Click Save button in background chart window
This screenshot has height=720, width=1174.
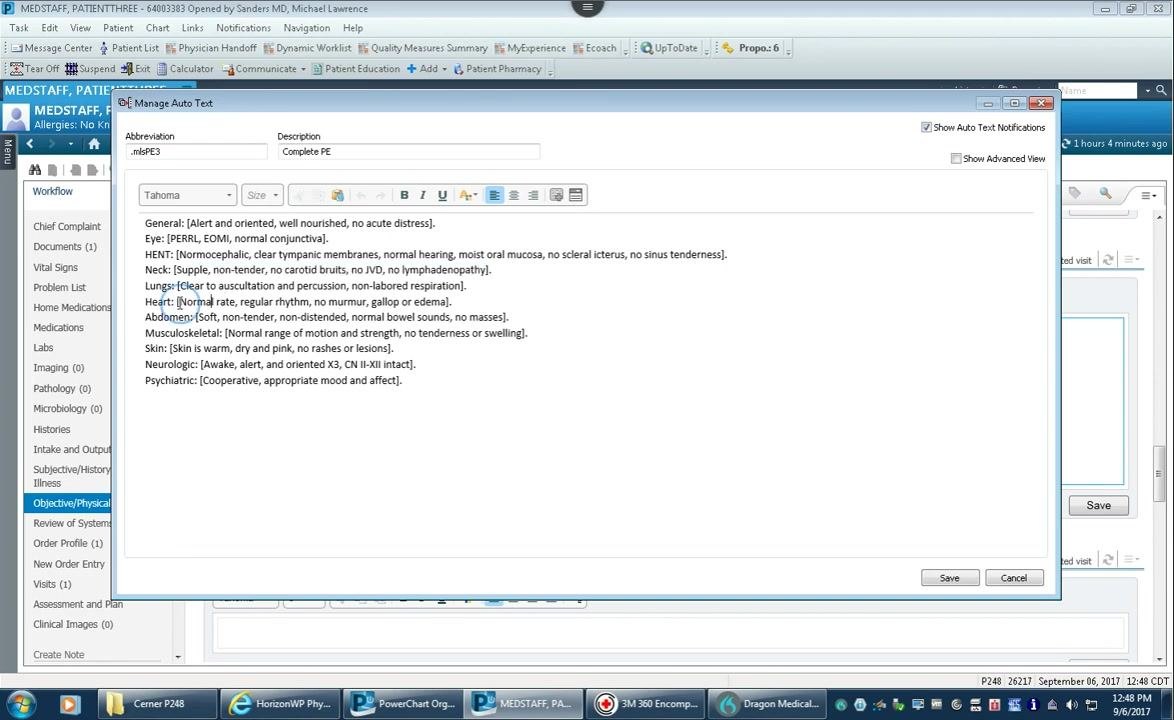click(1098, 505)
